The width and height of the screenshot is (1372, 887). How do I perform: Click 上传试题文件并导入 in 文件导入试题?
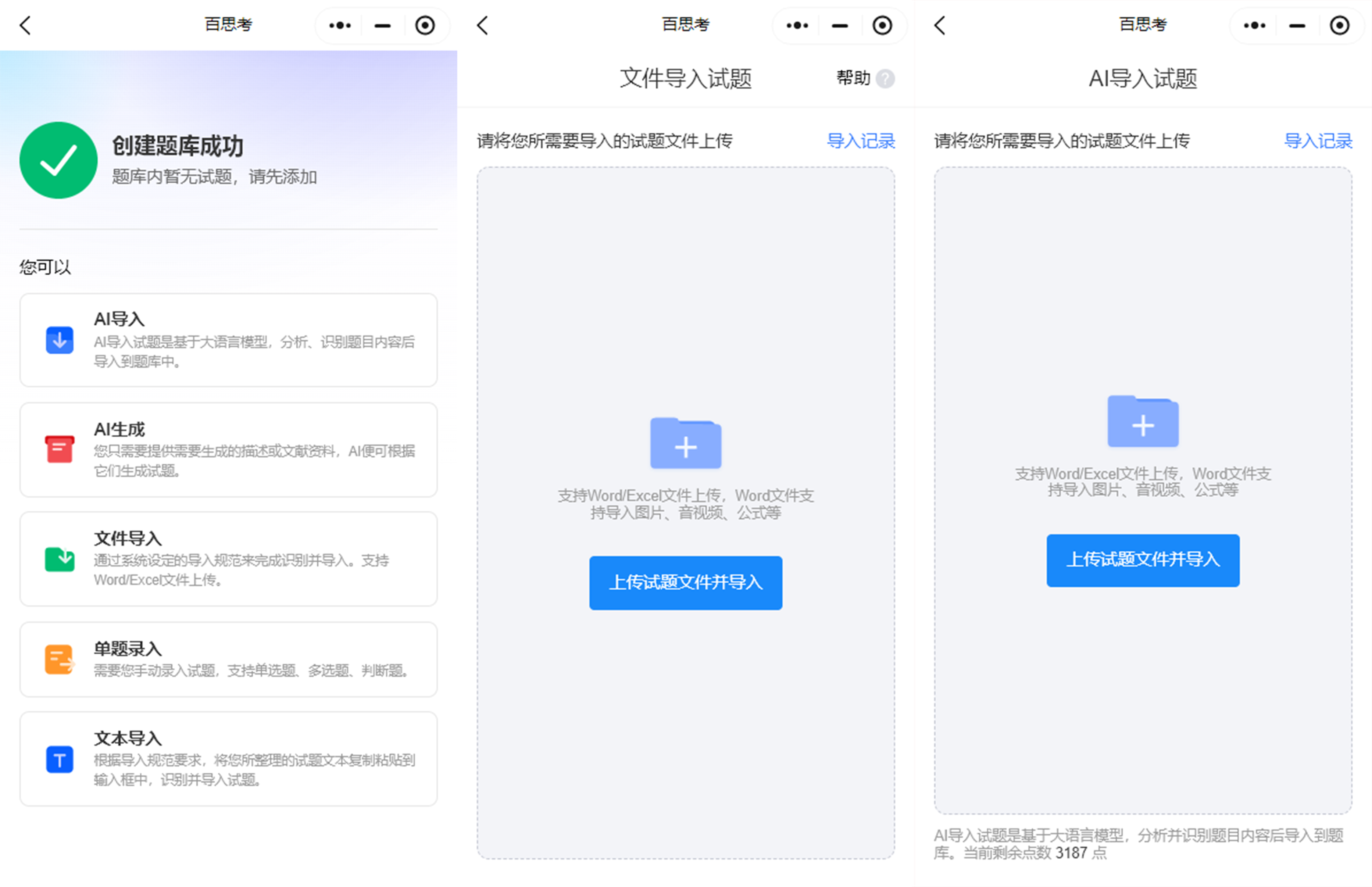[x=685, y=583]
